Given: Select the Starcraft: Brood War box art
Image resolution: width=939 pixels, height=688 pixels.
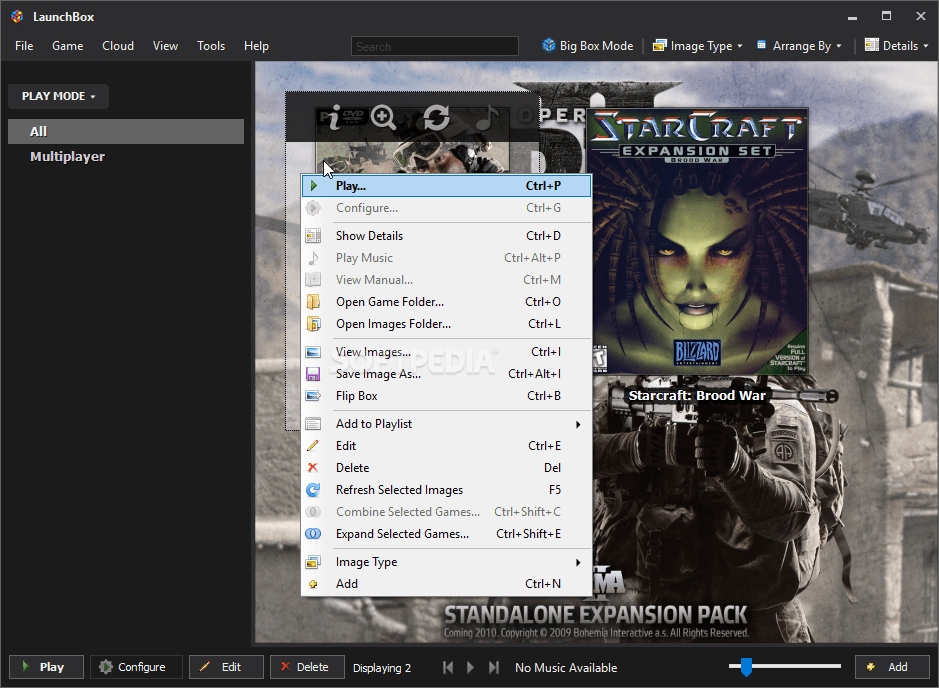Looking at the screenshot, I should [697, 241].
